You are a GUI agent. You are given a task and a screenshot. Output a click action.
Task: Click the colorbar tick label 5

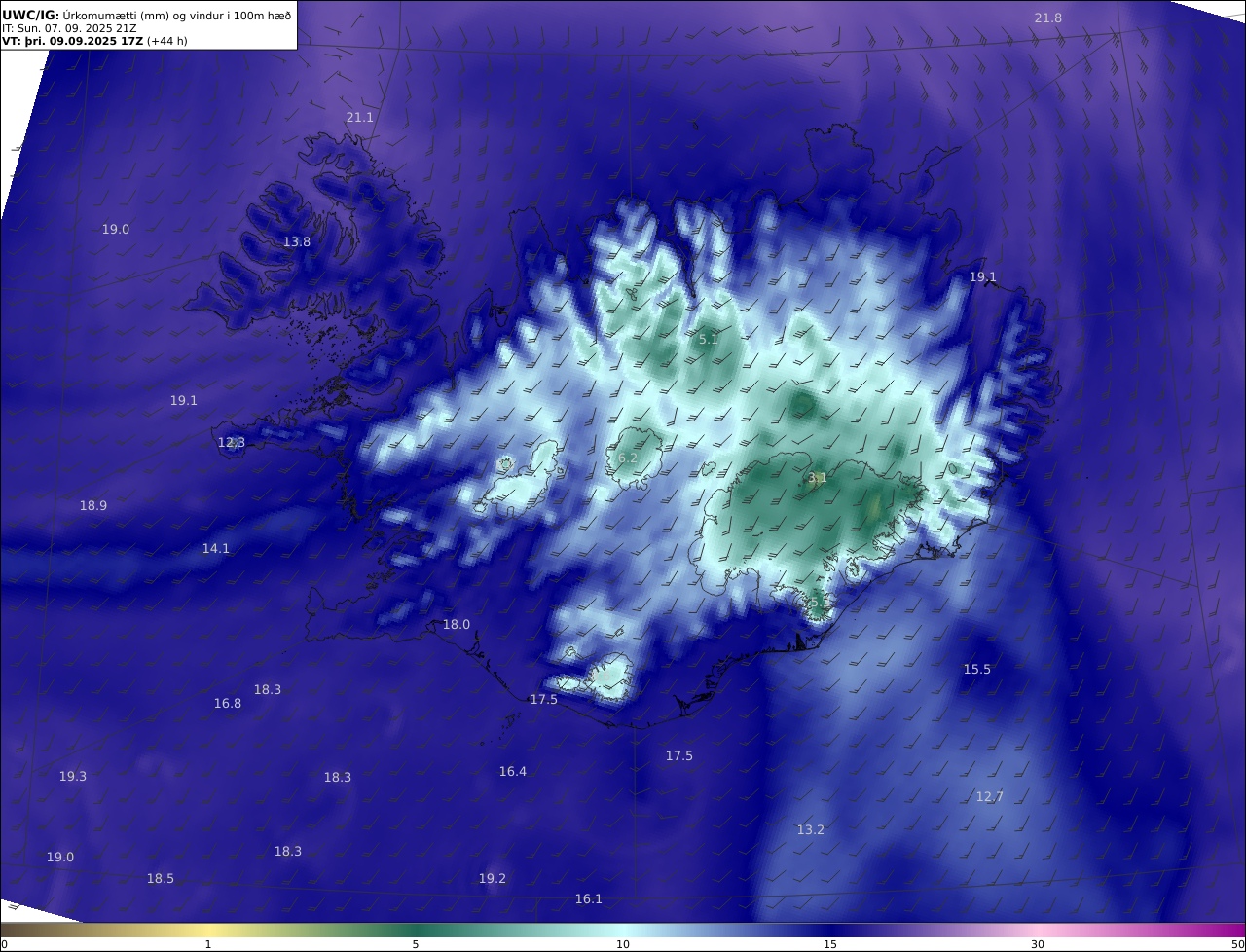(416, 944)
